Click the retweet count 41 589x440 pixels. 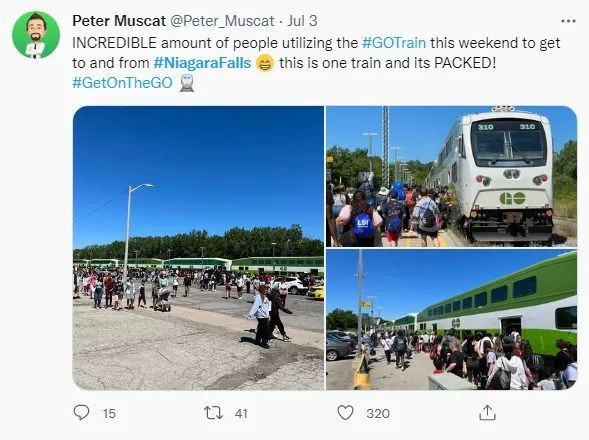click(241, 413)
